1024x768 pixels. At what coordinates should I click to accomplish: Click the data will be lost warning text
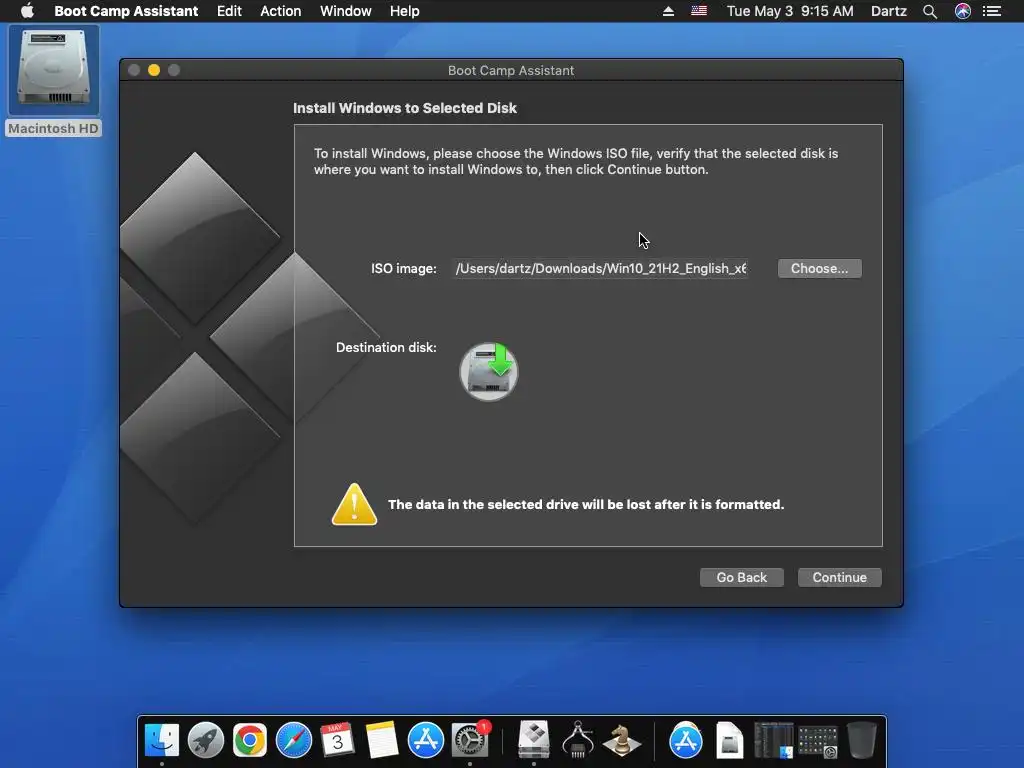586,504
